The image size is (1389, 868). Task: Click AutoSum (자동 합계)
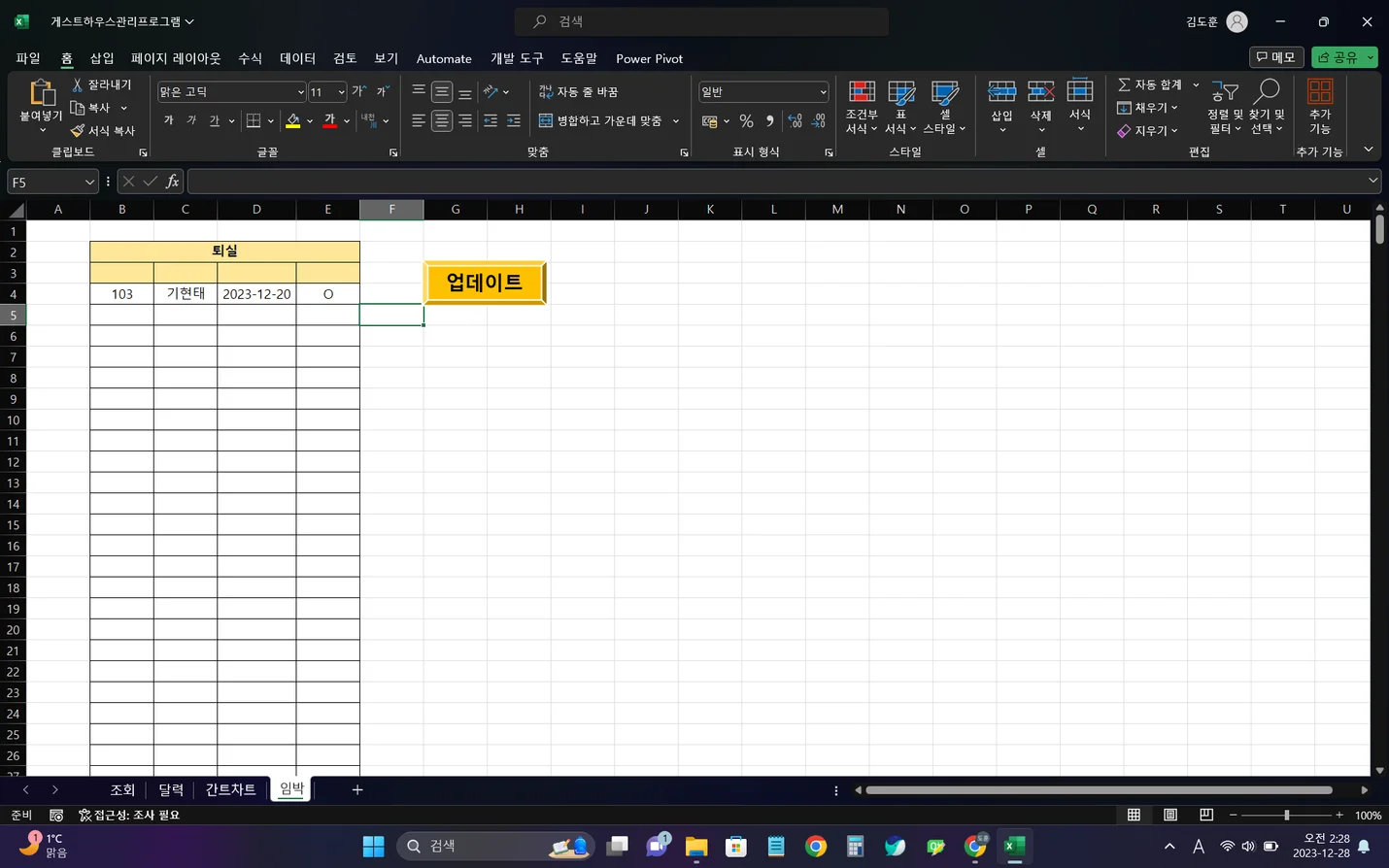pos(1149,84)
